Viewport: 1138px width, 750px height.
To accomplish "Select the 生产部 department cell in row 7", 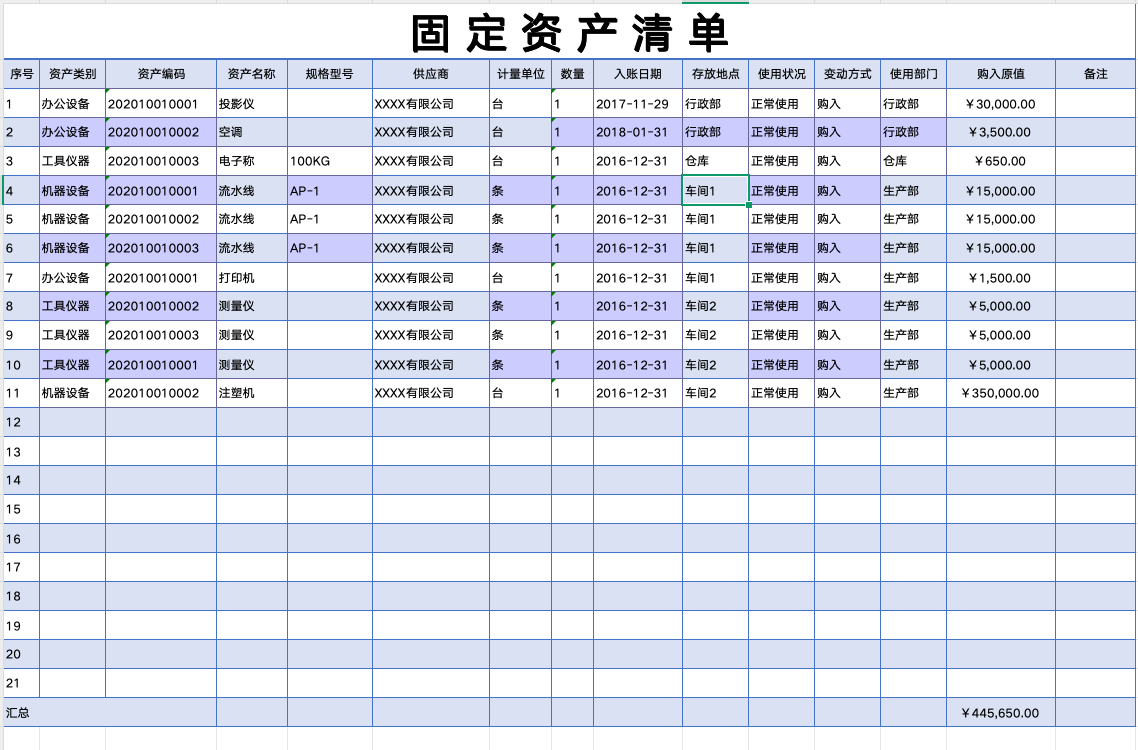I will coord(914,277).
